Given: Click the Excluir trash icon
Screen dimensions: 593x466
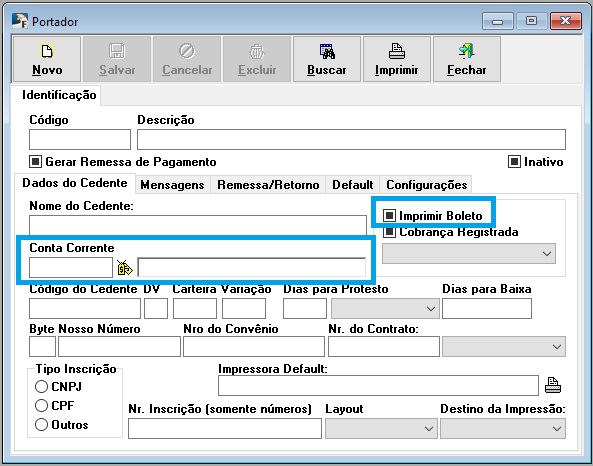Looking at the screenshot, I should [257, 51].
